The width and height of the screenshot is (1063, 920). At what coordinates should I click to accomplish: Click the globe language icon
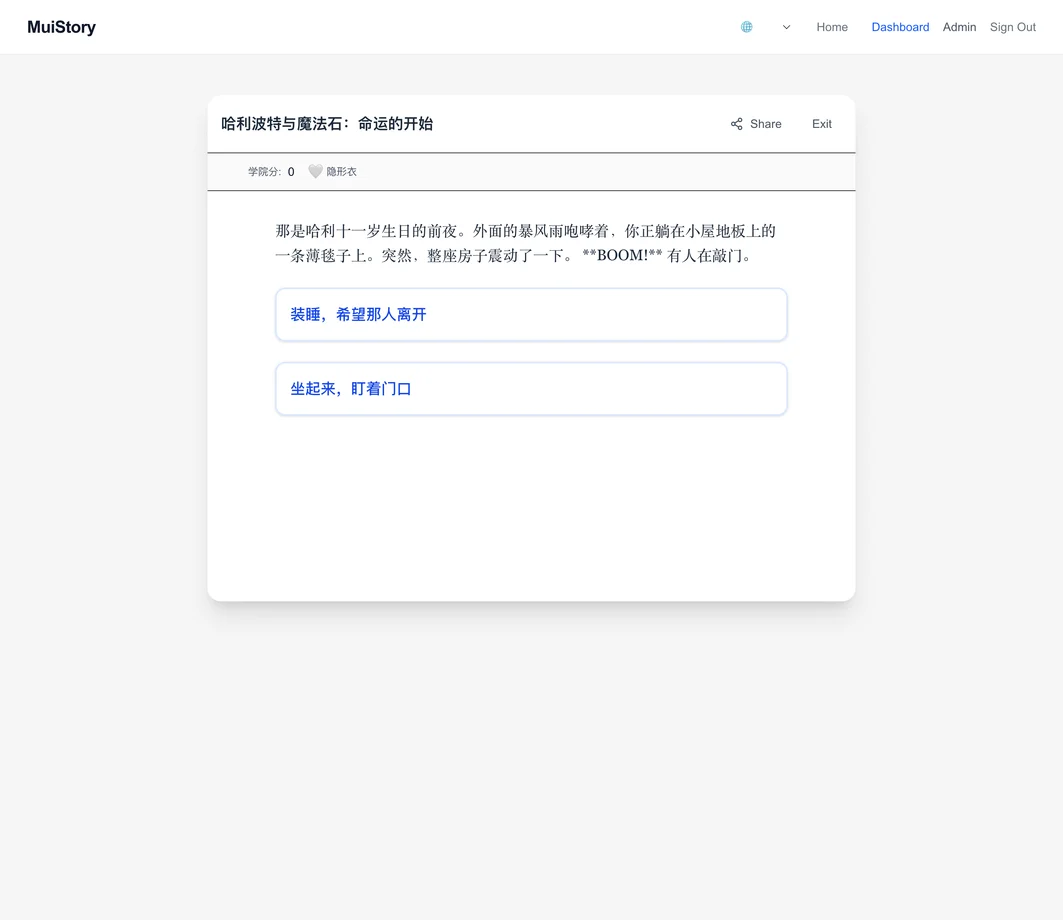click(746, 27)
